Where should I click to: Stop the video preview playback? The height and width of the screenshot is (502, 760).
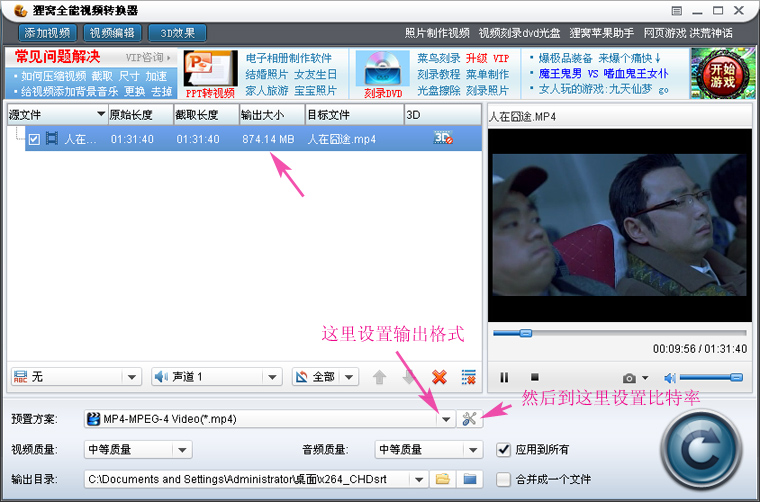click(534, 377)
